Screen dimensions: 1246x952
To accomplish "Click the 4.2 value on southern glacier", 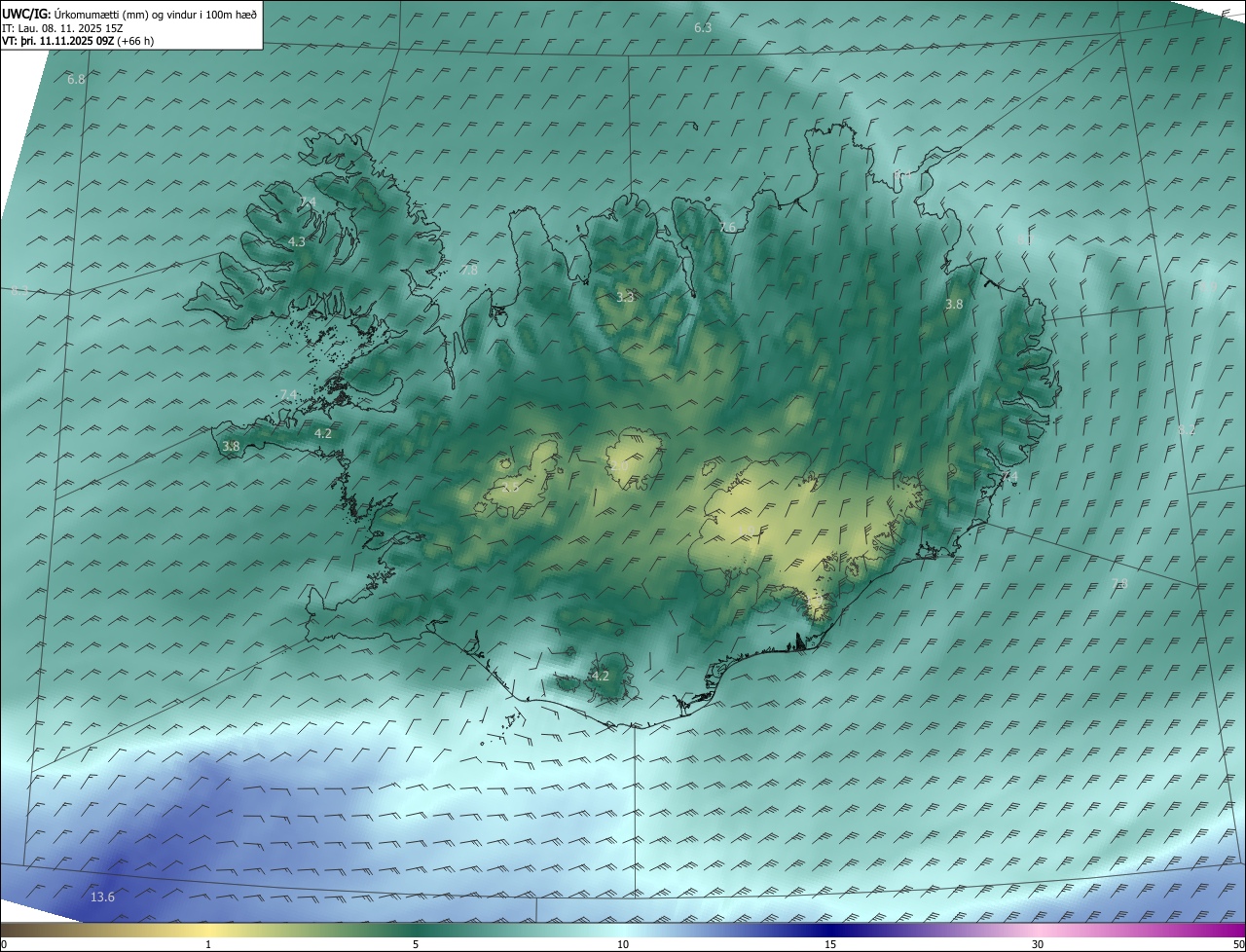I will [601, 676].
